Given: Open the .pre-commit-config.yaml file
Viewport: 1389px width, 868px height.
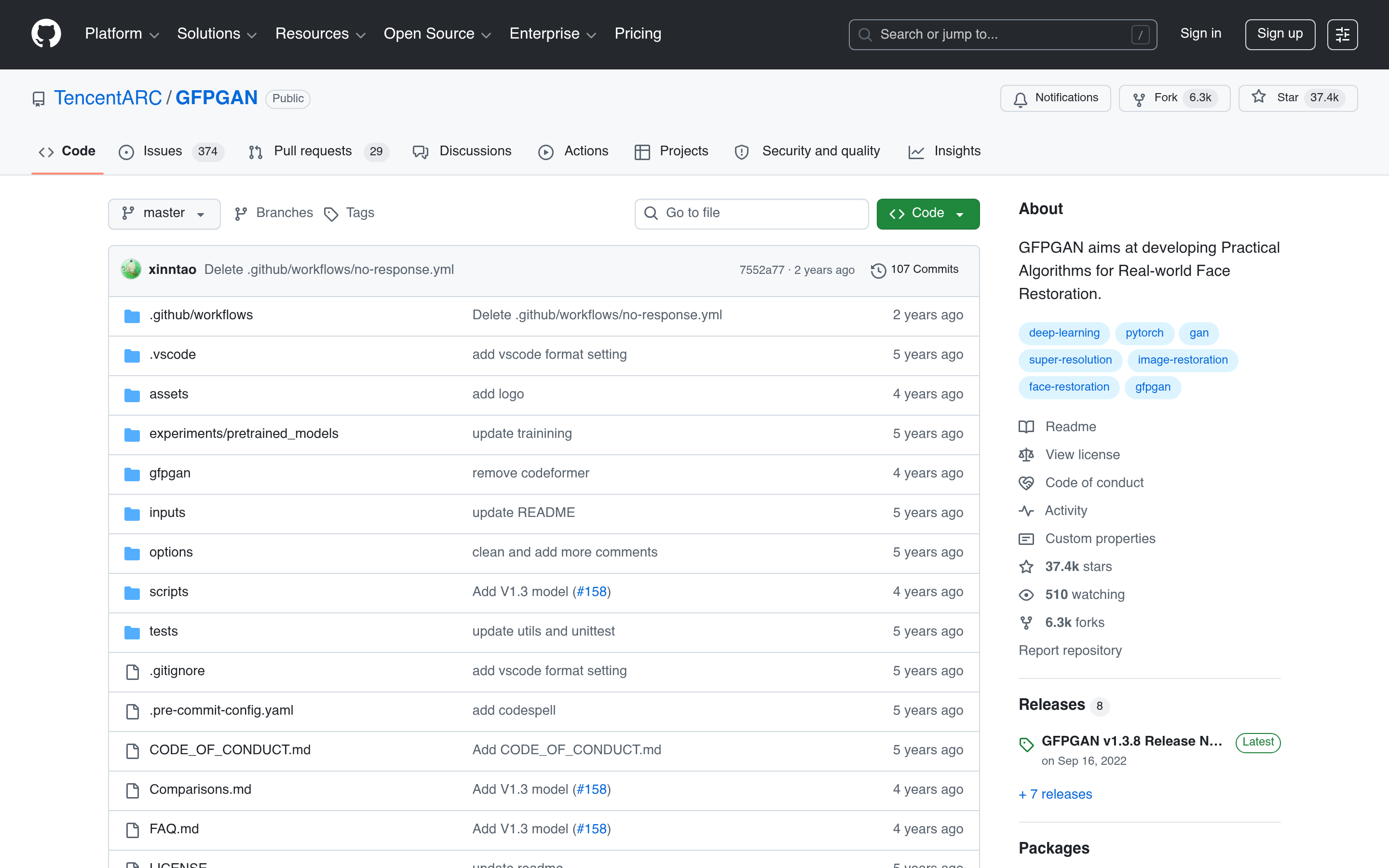Looking at the screenshot, I should (221, 710).
